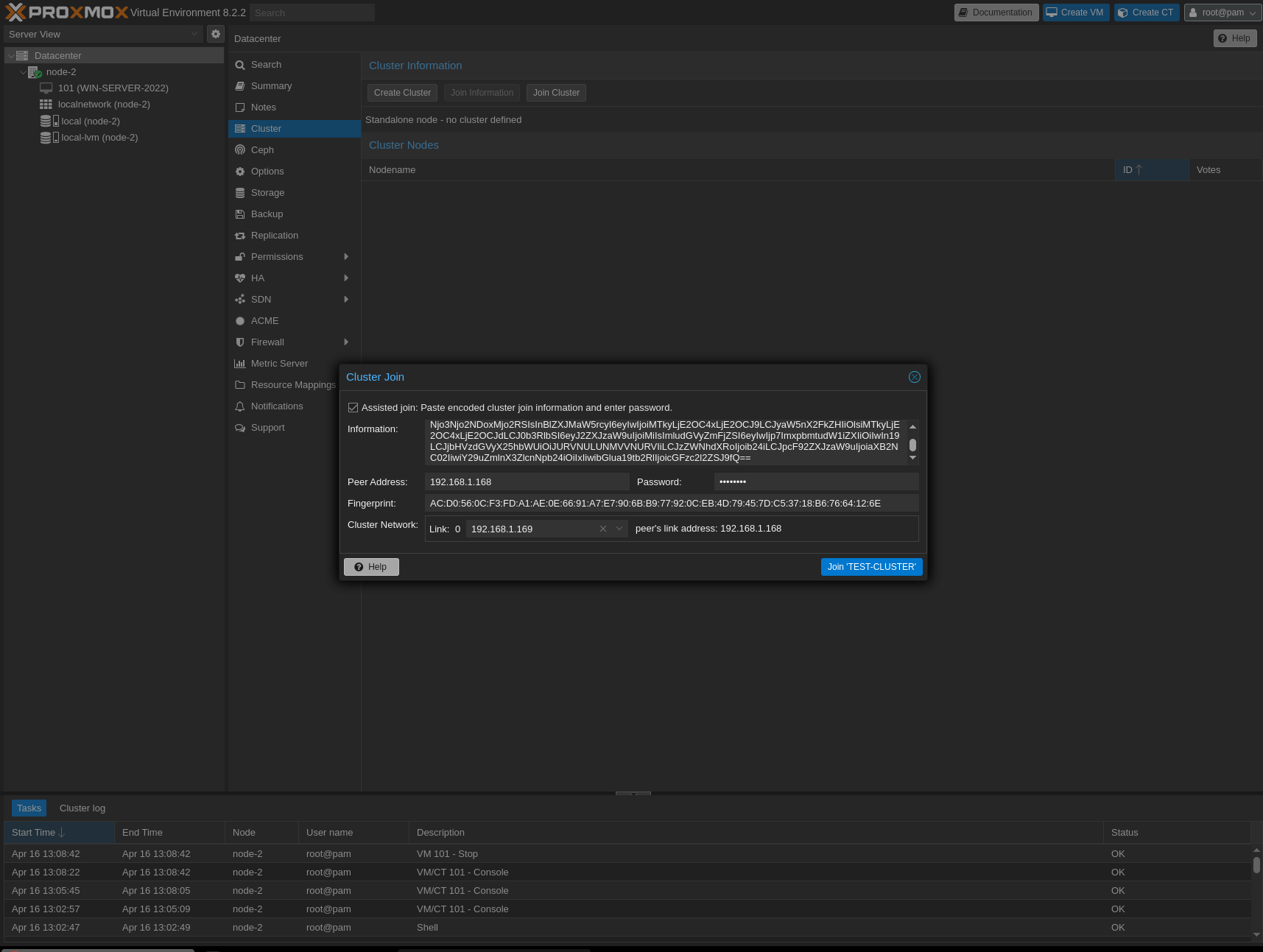Open the Replication panel
The height and width of the screenshot is (952, 1263).
(275, 235)
